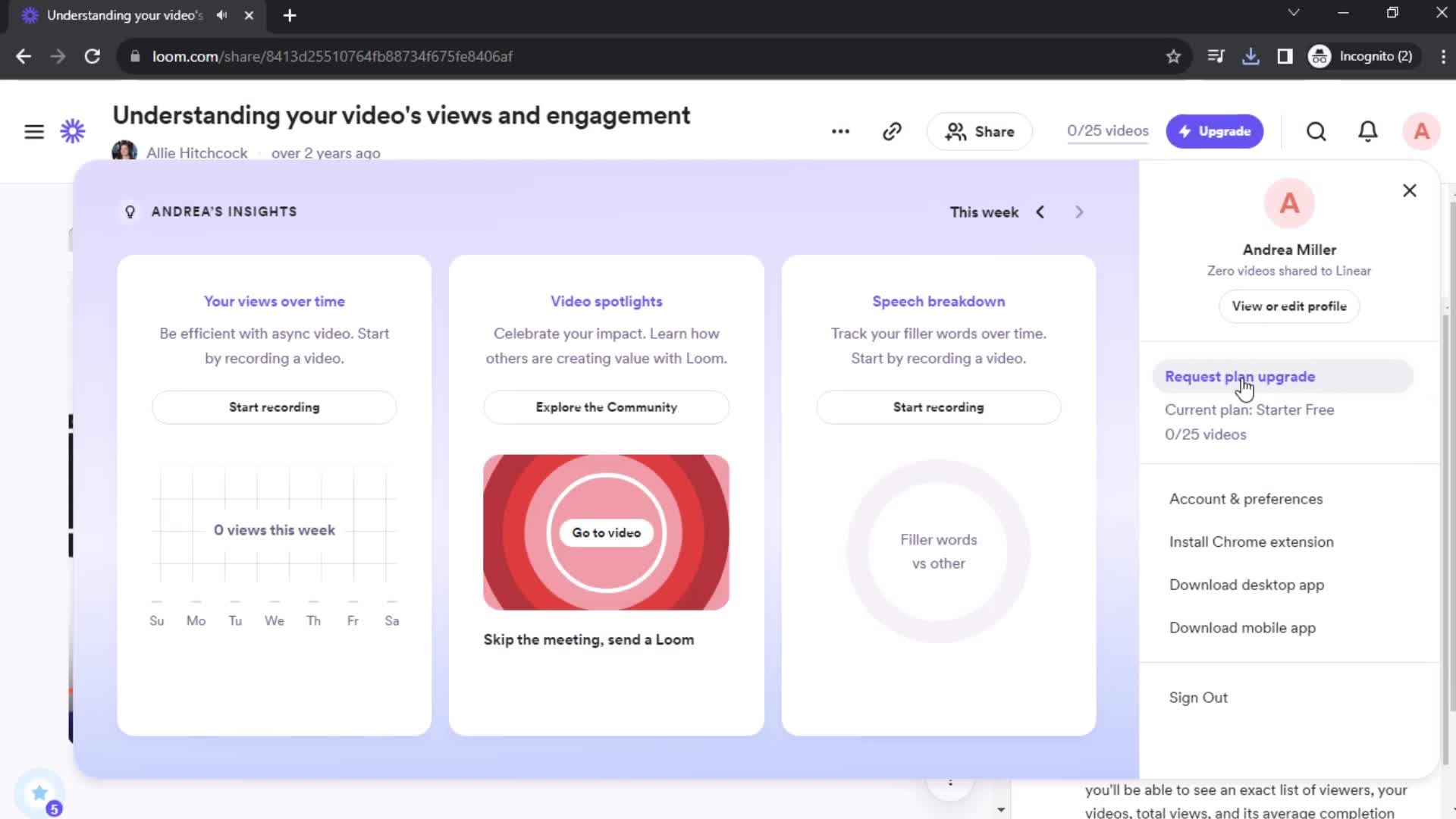1456x819 pixels.
Task: Open the hamburger navigation menu
Action: [x=34, y=132]
